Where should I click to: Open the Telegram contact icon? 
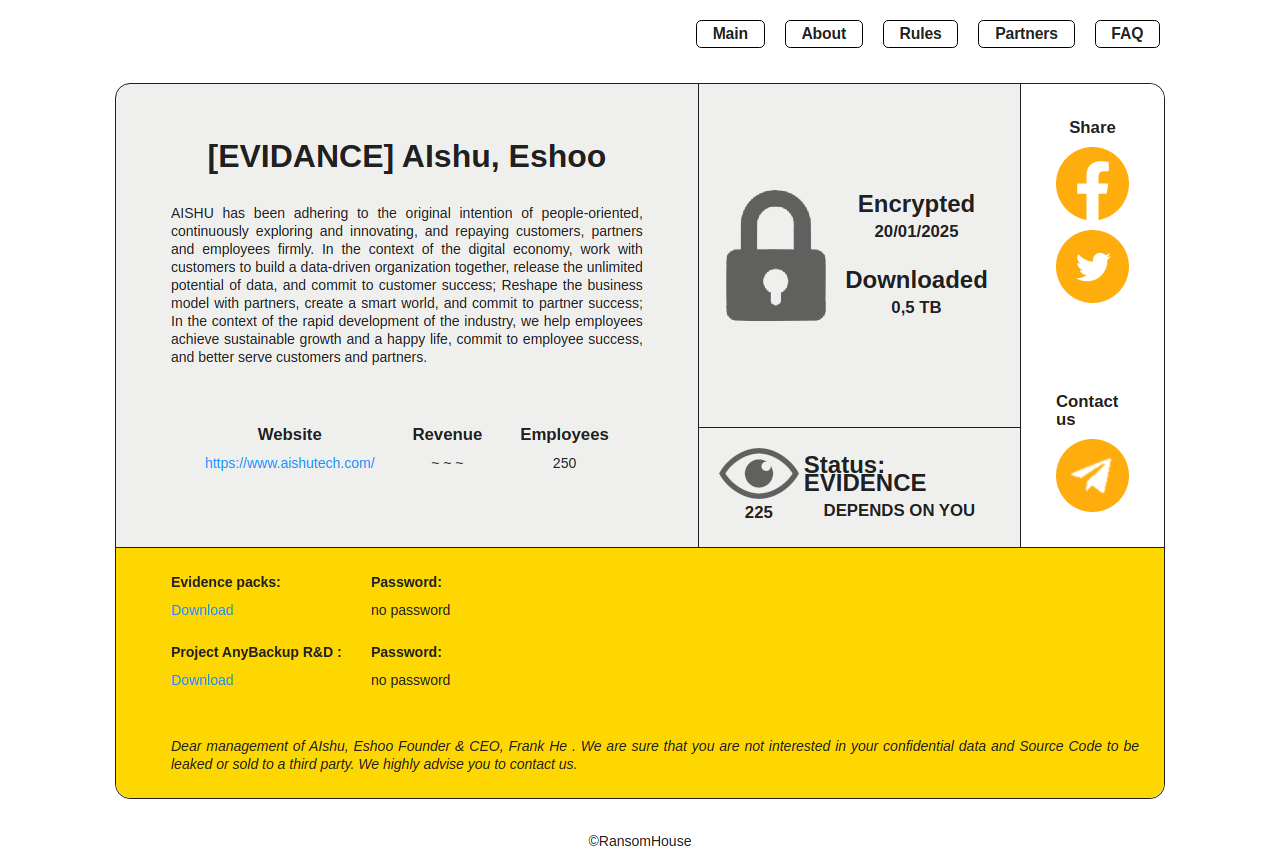point(1092,476)
